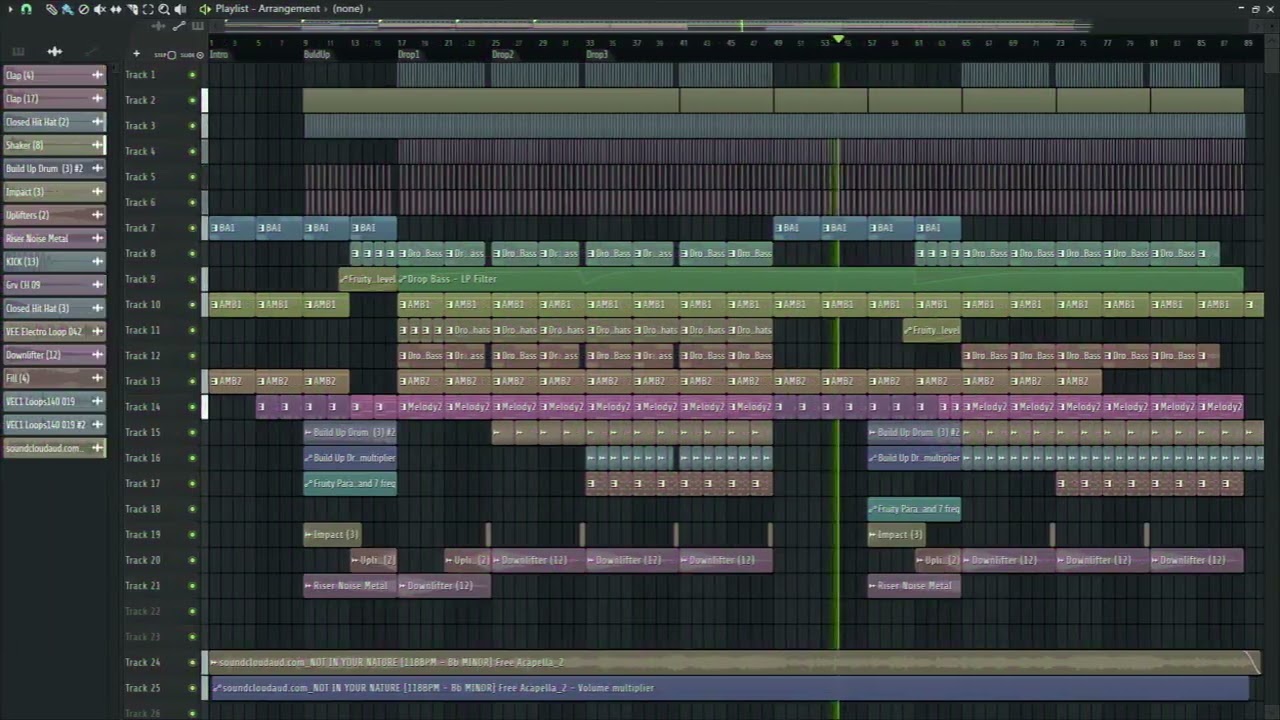
Task: Mute Track 14 using its green LED
Action: 193,407
